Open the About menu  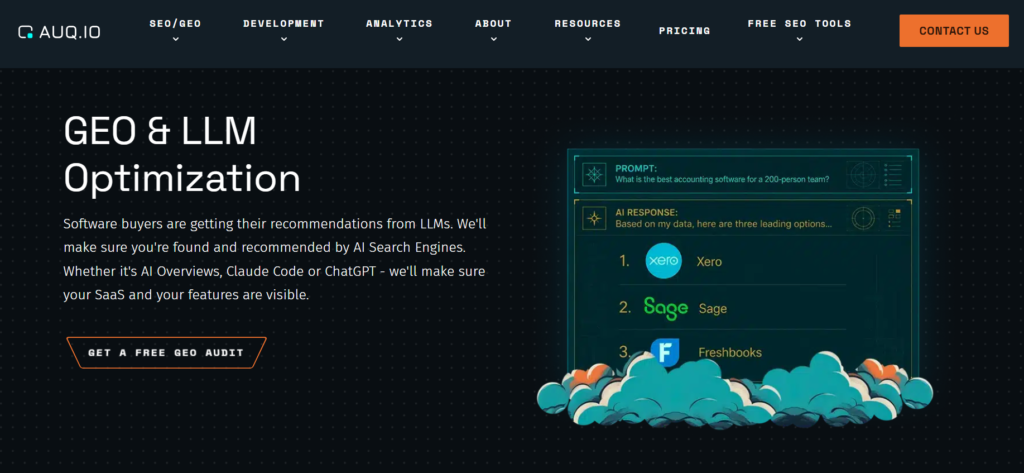493,24
